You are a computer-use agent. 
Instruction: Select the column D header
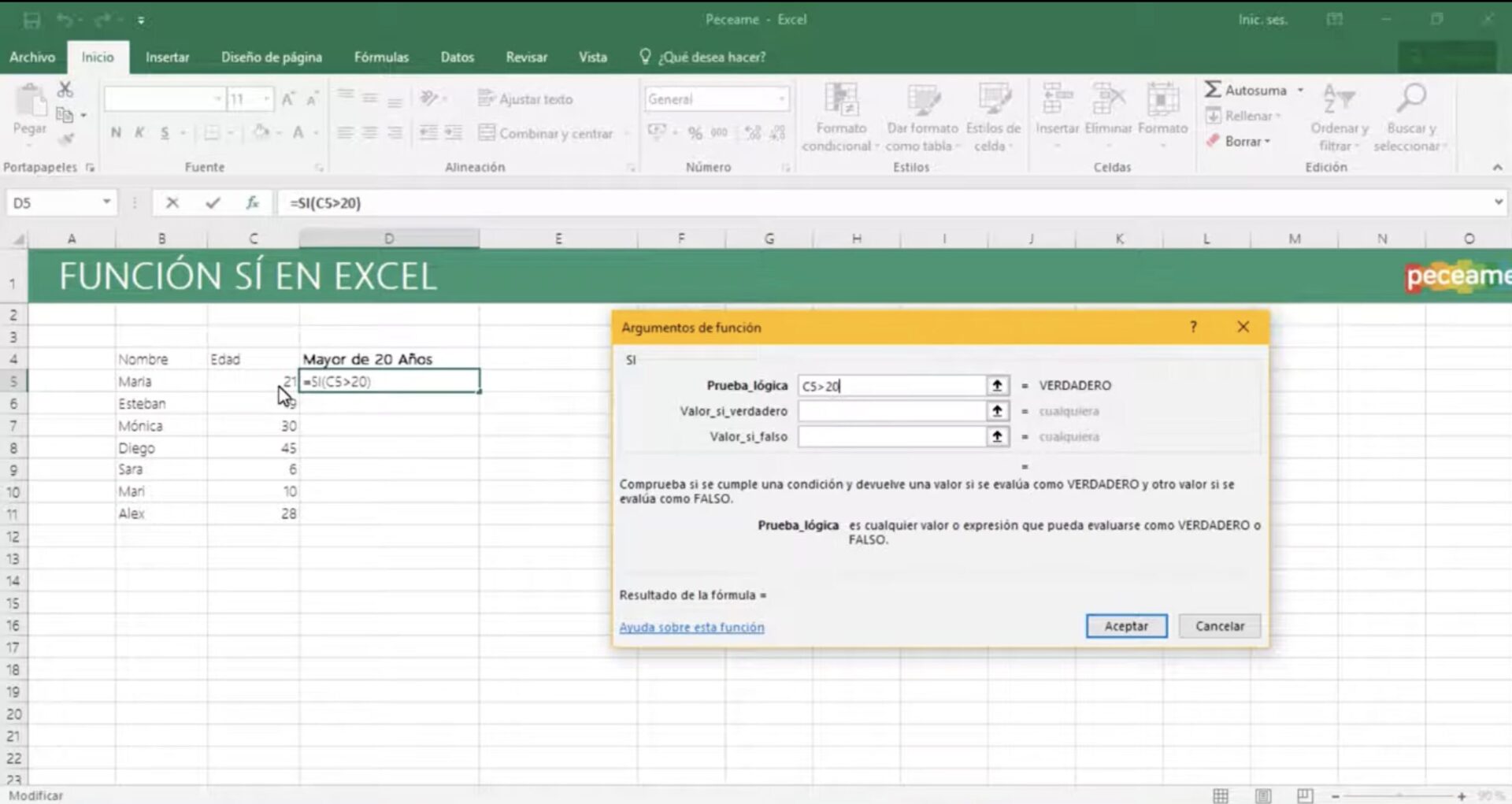(389, 239)
